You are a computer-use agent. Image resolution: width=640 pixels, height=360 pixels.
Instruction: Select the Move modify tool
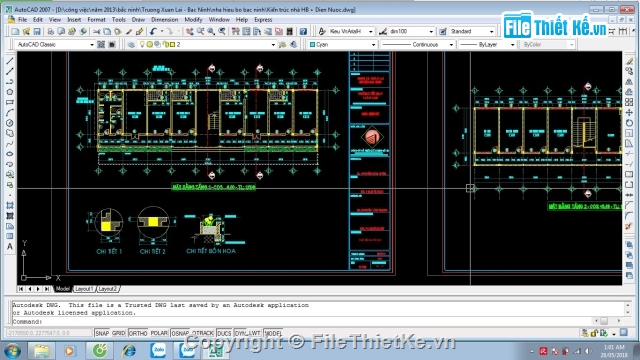[x=629, y=113]
